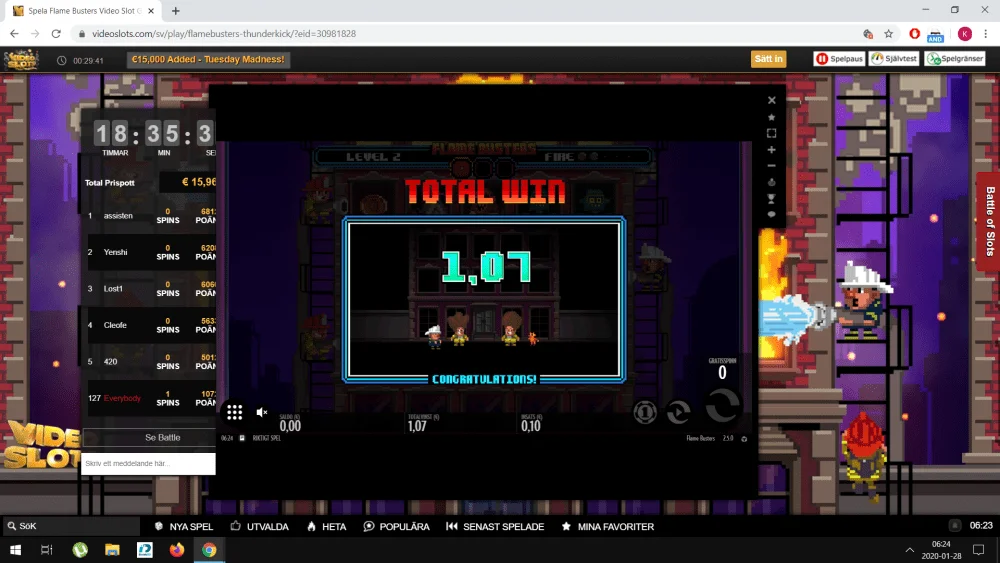The image size is (1000, 563).
Task: Open File Explorer from the taskbar
Action: click(112, 550)
